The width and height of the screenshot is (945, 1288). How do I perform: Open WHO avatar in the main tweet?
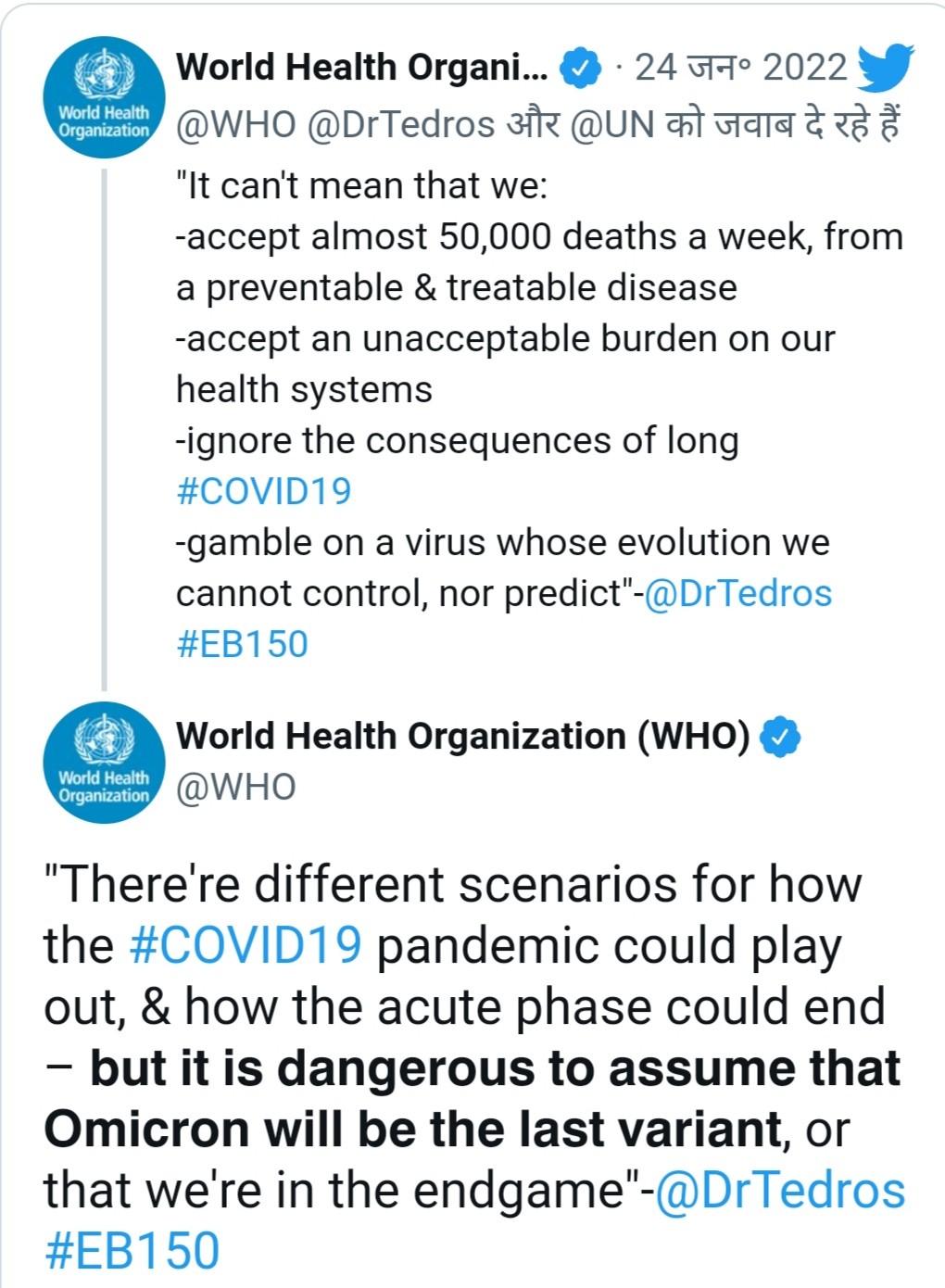(104, 763)
